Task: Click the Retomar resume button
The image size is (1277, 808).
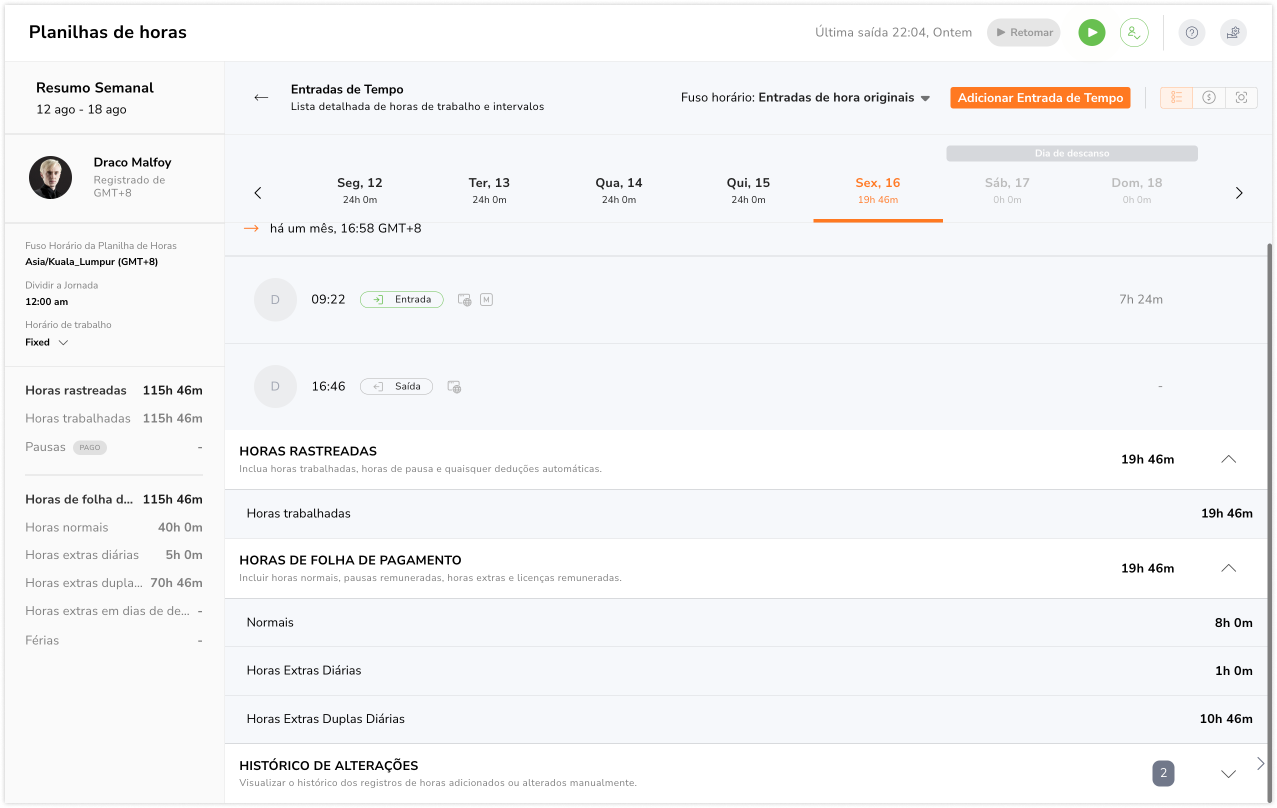Action: [x=1024, y=32]
